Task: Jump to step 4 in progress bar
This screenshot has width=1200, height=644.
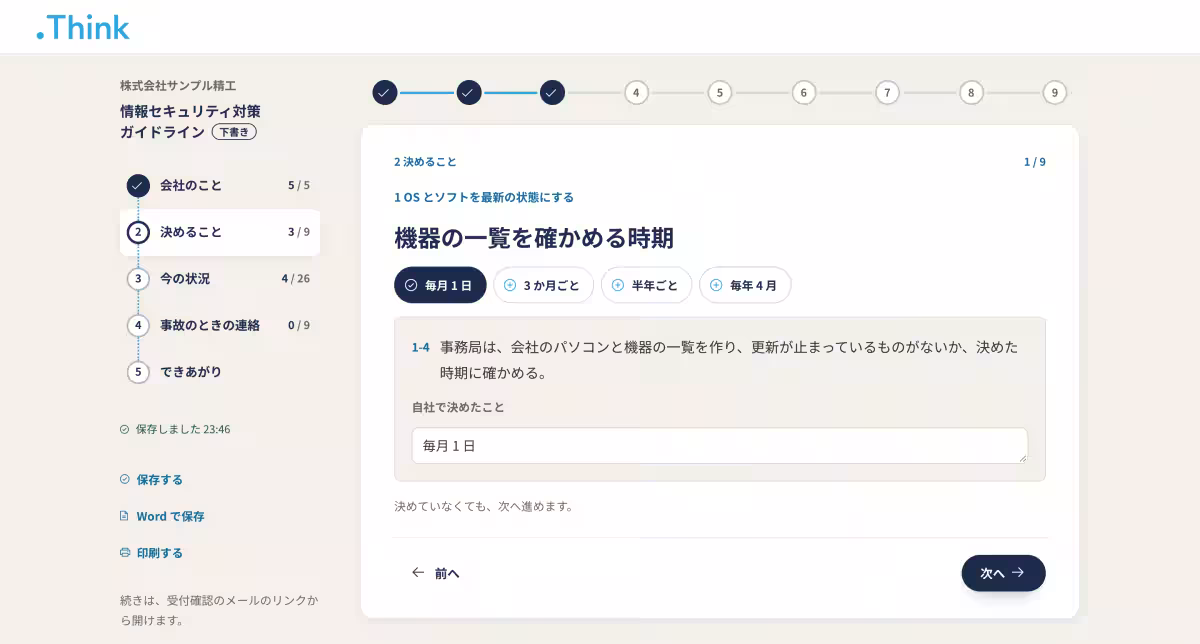Action: click(636, 93)
